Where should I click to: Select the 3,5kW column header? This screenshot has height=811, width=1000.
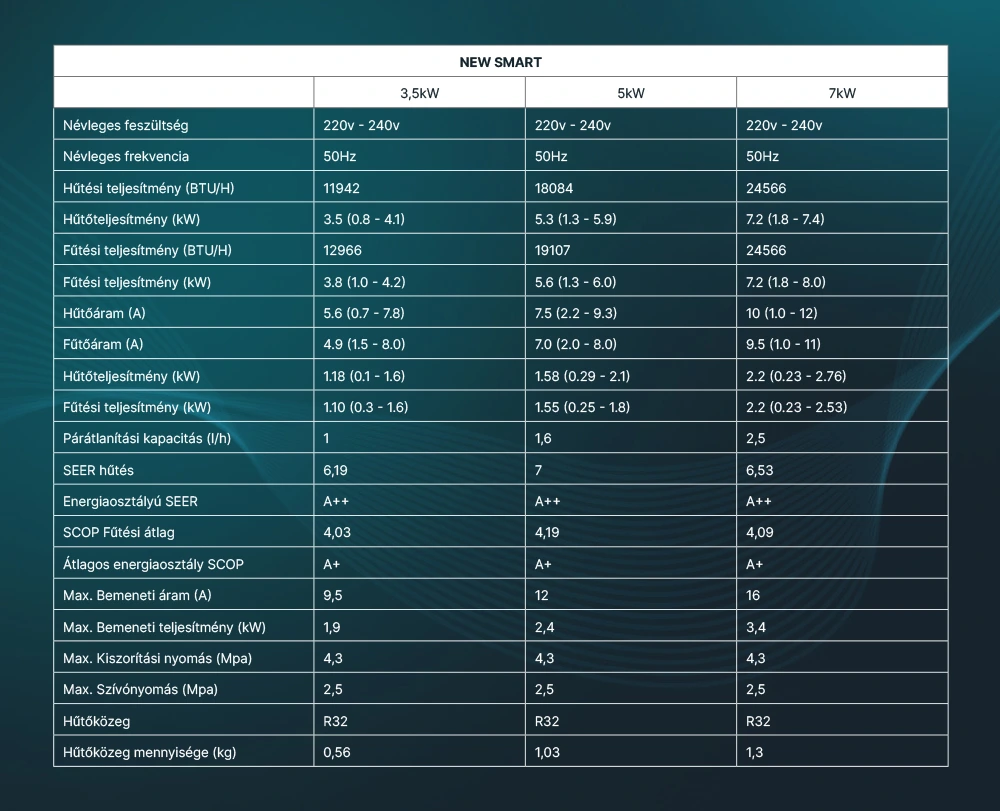419,93
